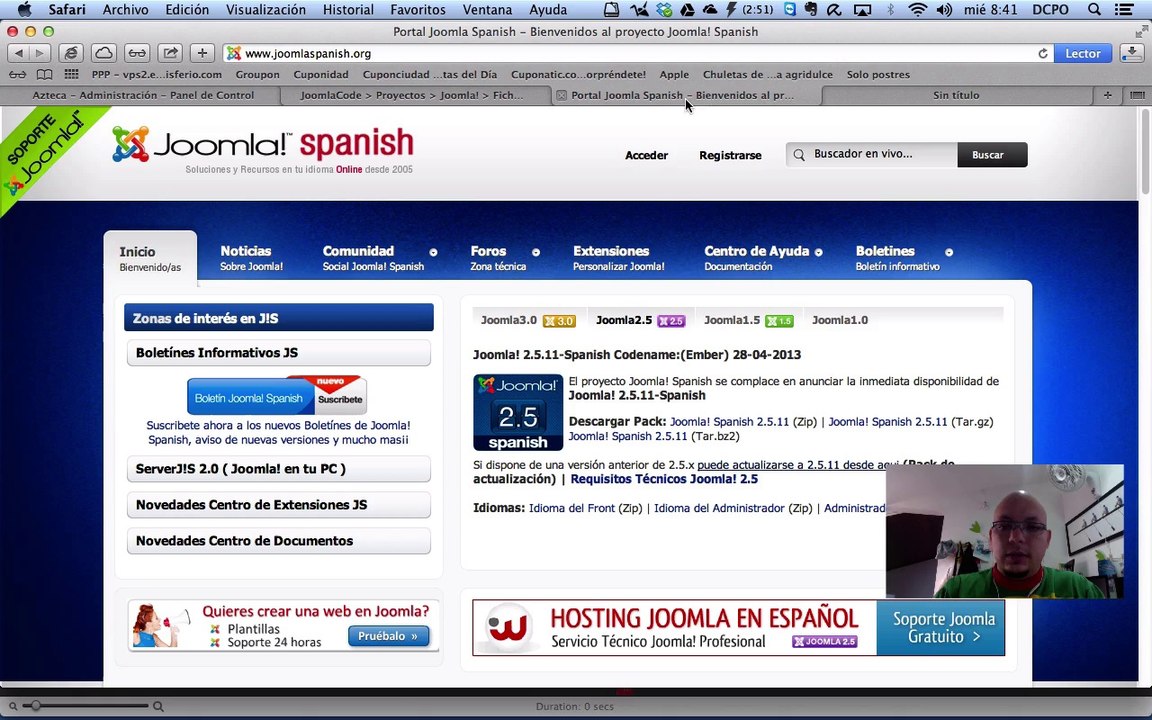
Task: Click the Share button in Safari toolbar
Action: [170, 53]
